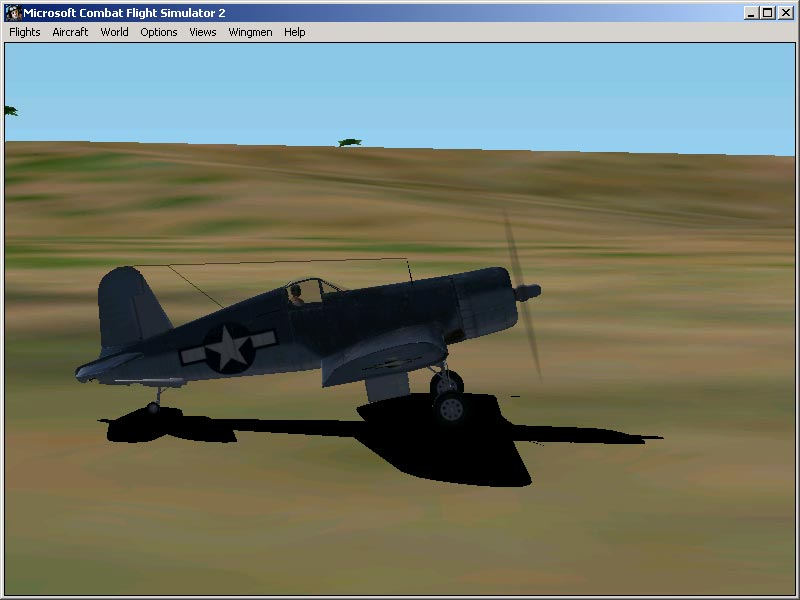
Task: Open the Views menu
Action: click(203, 32)
